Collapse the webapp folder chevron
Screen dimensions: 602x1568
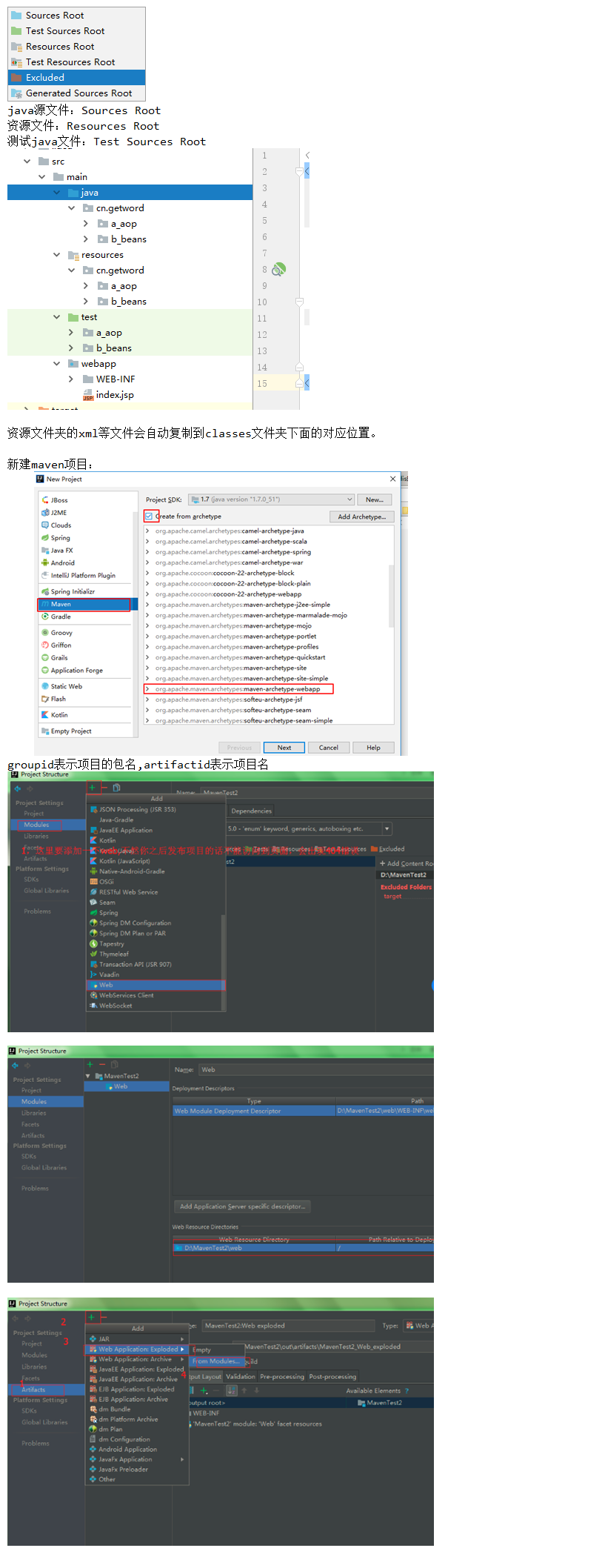57,363
